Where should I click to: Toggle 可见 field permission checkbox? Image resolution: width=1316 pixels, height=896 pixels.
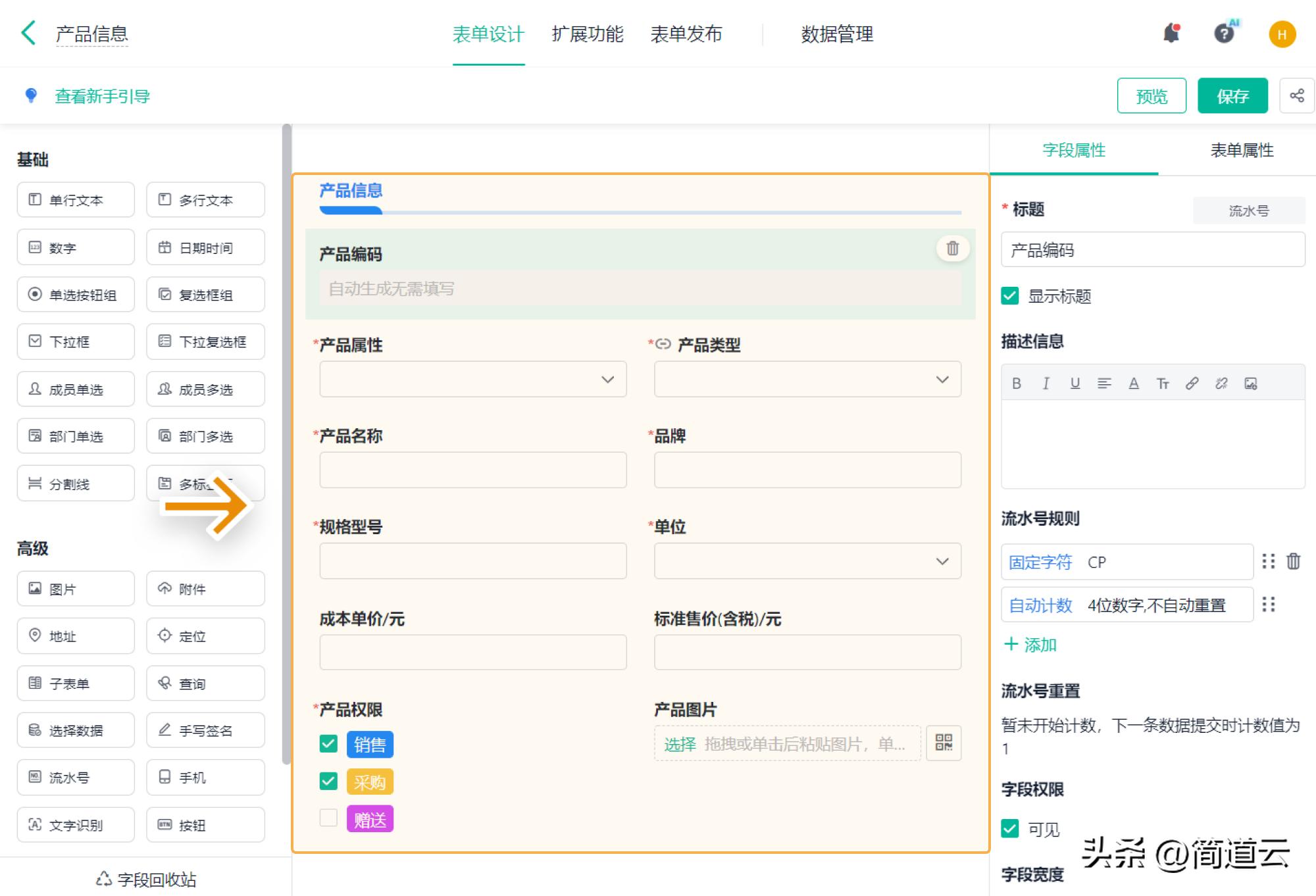coord(1010,829)
